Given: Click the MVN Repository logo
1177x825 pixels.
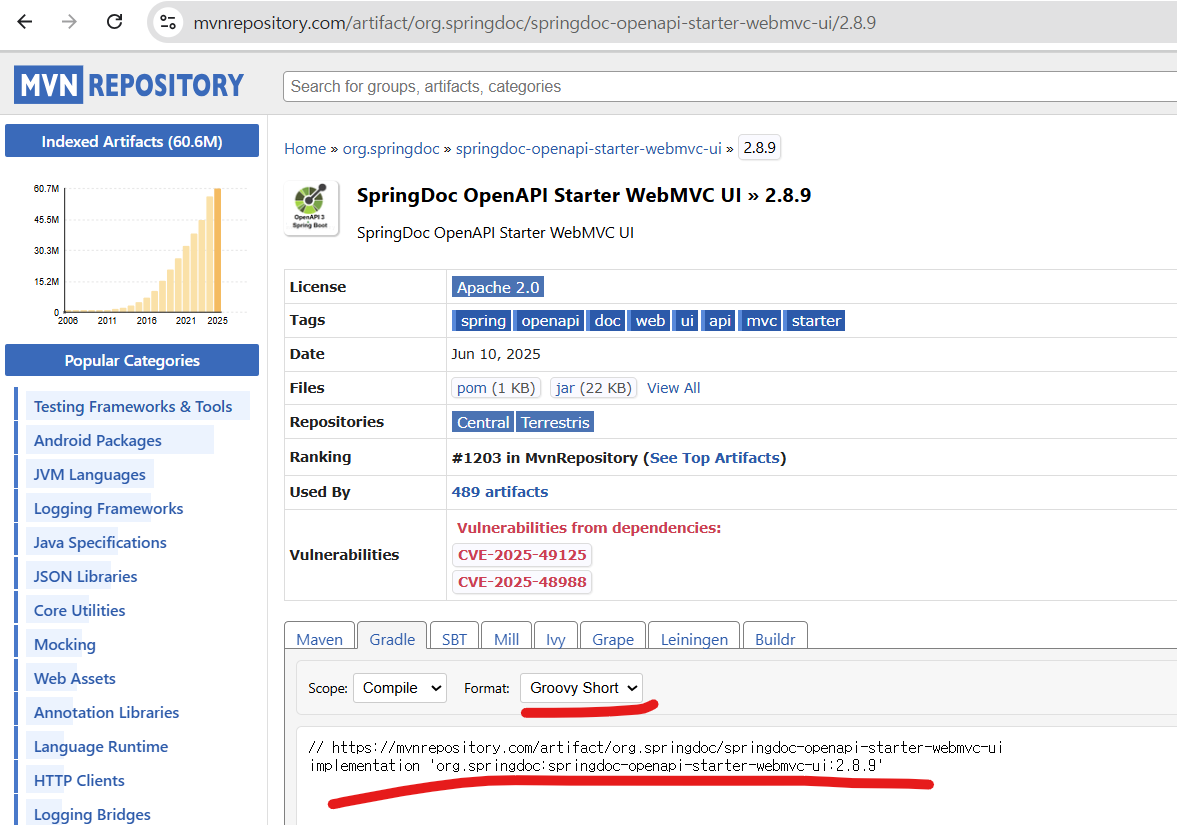Looking at the screenshot, I should click(x=129, y=85).
